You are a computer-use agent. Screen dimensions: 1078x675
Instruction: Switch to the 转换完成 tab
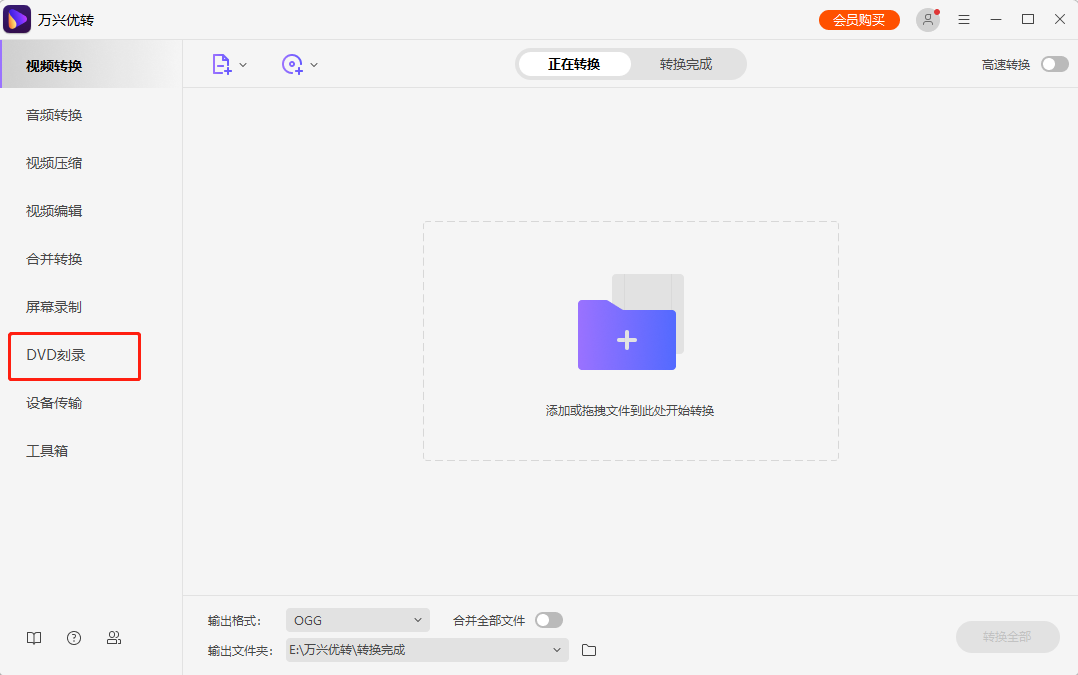coord(688,63)
